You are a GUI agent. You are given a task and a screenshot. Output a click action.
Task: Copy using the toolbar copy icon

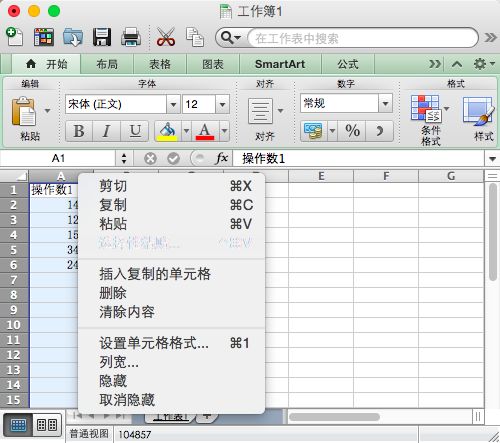click(195, 37)
